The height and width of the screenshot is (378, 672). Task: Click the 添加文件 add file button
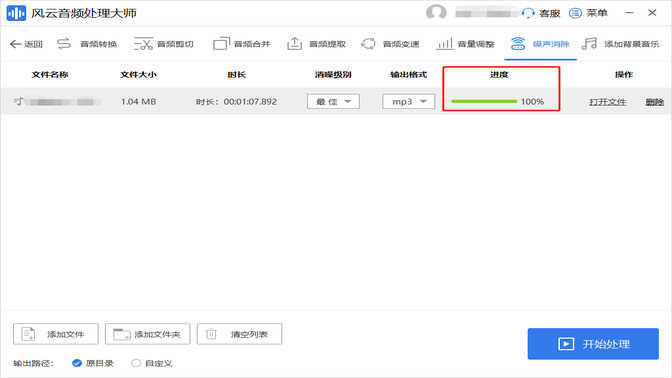click(x=56, y=334)
